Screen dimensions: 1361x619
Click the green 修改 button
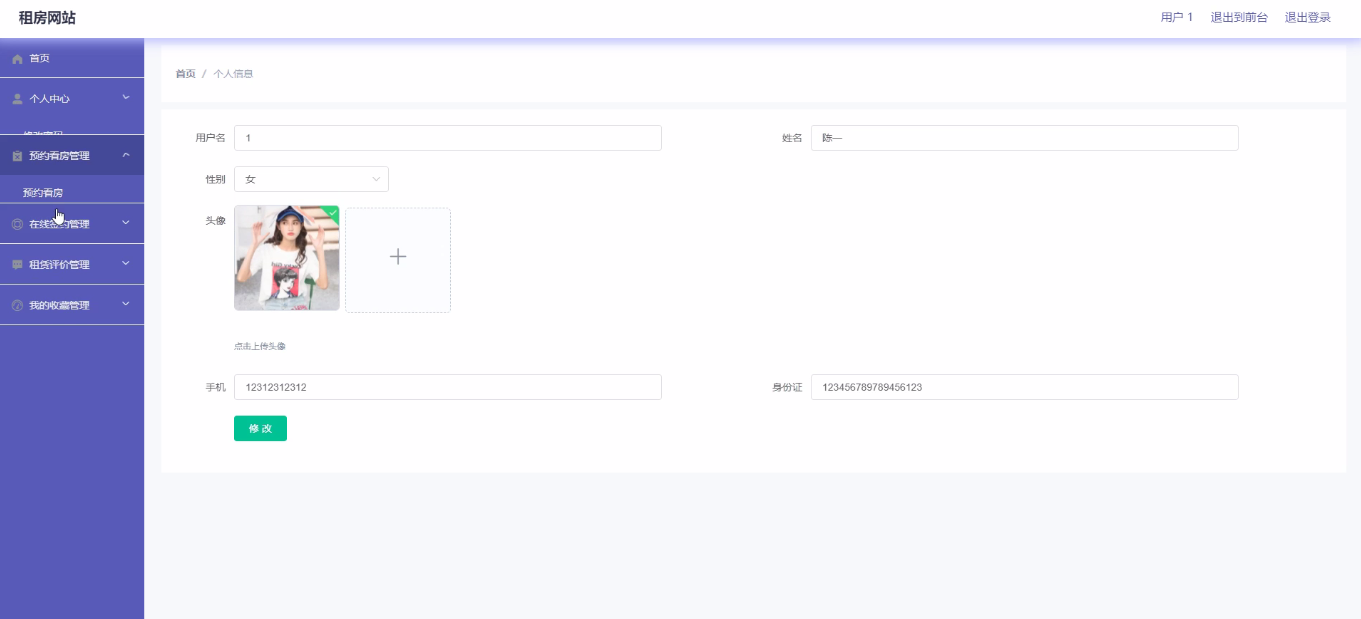pos(260,428)
